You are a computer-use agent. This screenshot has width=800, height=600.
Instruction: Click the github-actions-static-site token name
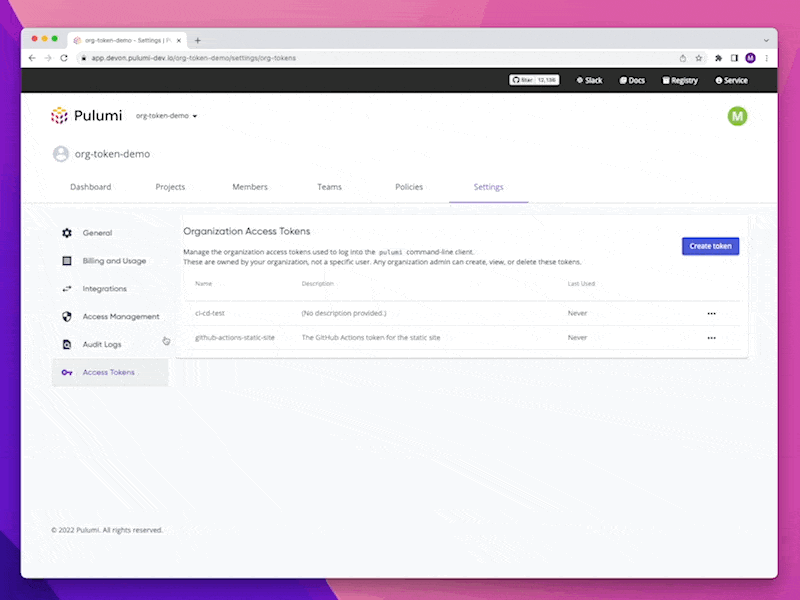coord(235,338)
